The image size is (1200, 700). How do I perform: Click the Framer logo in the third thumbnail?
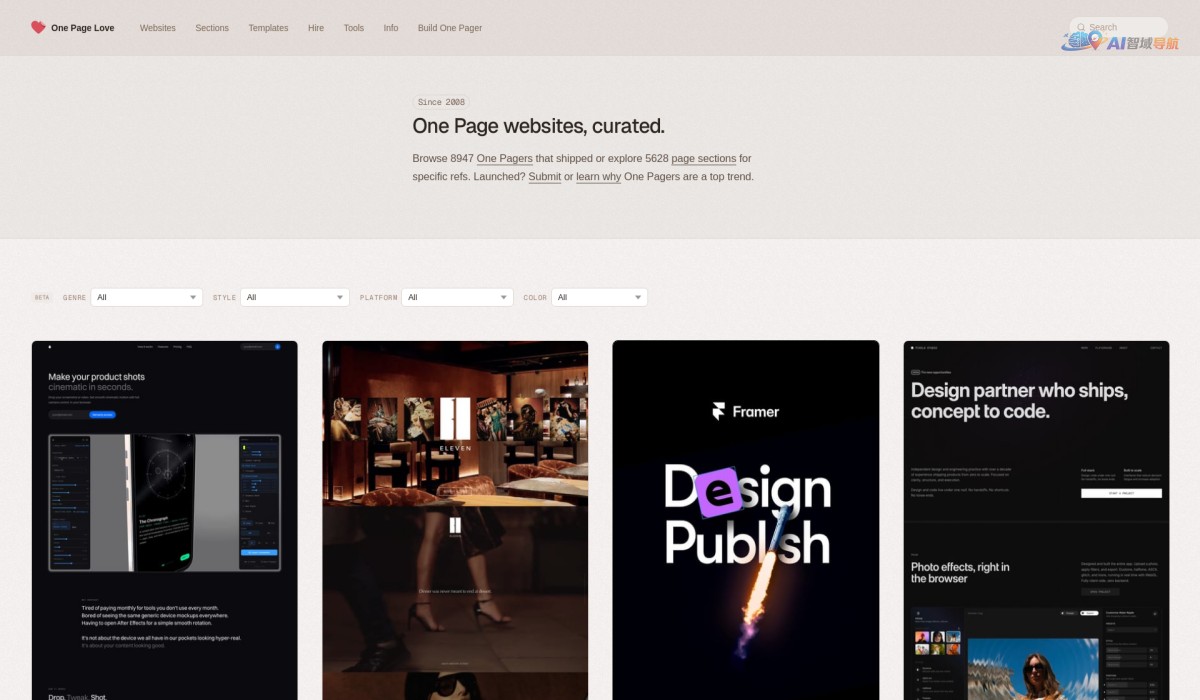[745, 411]
